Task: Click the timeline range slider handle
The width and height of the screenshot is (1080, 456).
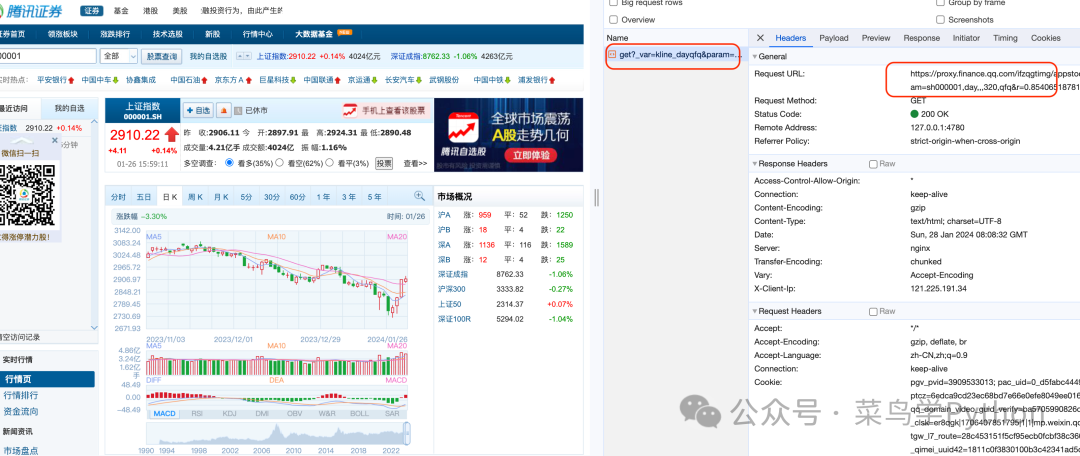Action: 407,434
